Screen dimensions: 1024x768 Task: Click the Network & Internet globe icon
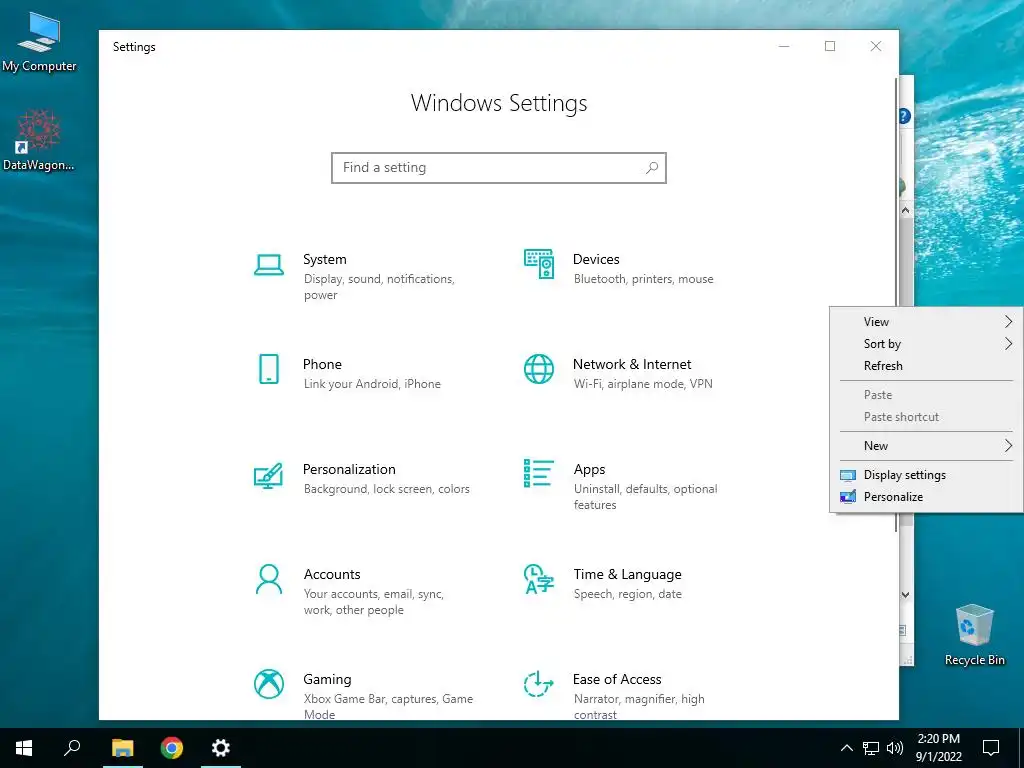coord(539,369)
